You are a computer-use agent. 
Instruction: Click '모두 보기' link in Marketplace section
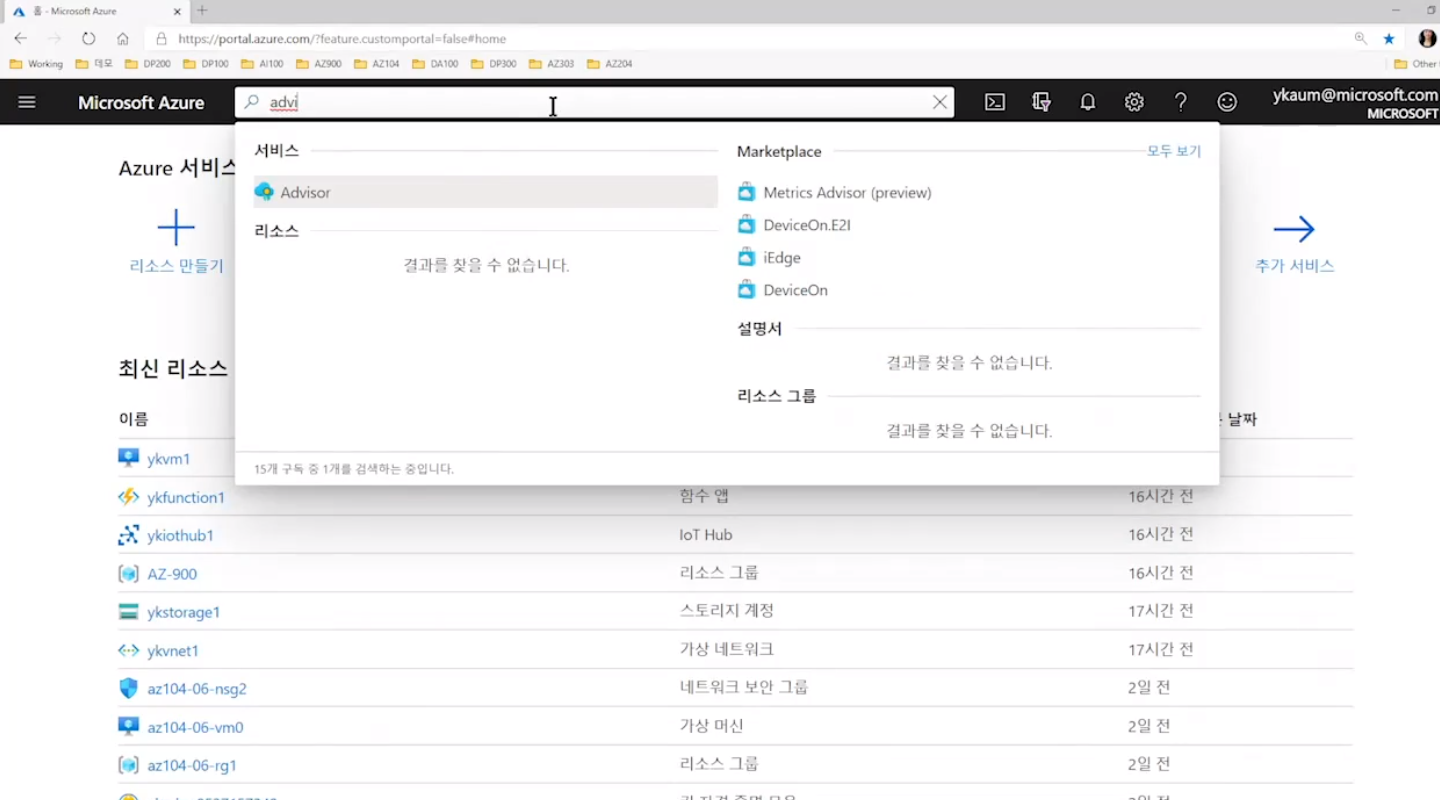pos(1174,151)
